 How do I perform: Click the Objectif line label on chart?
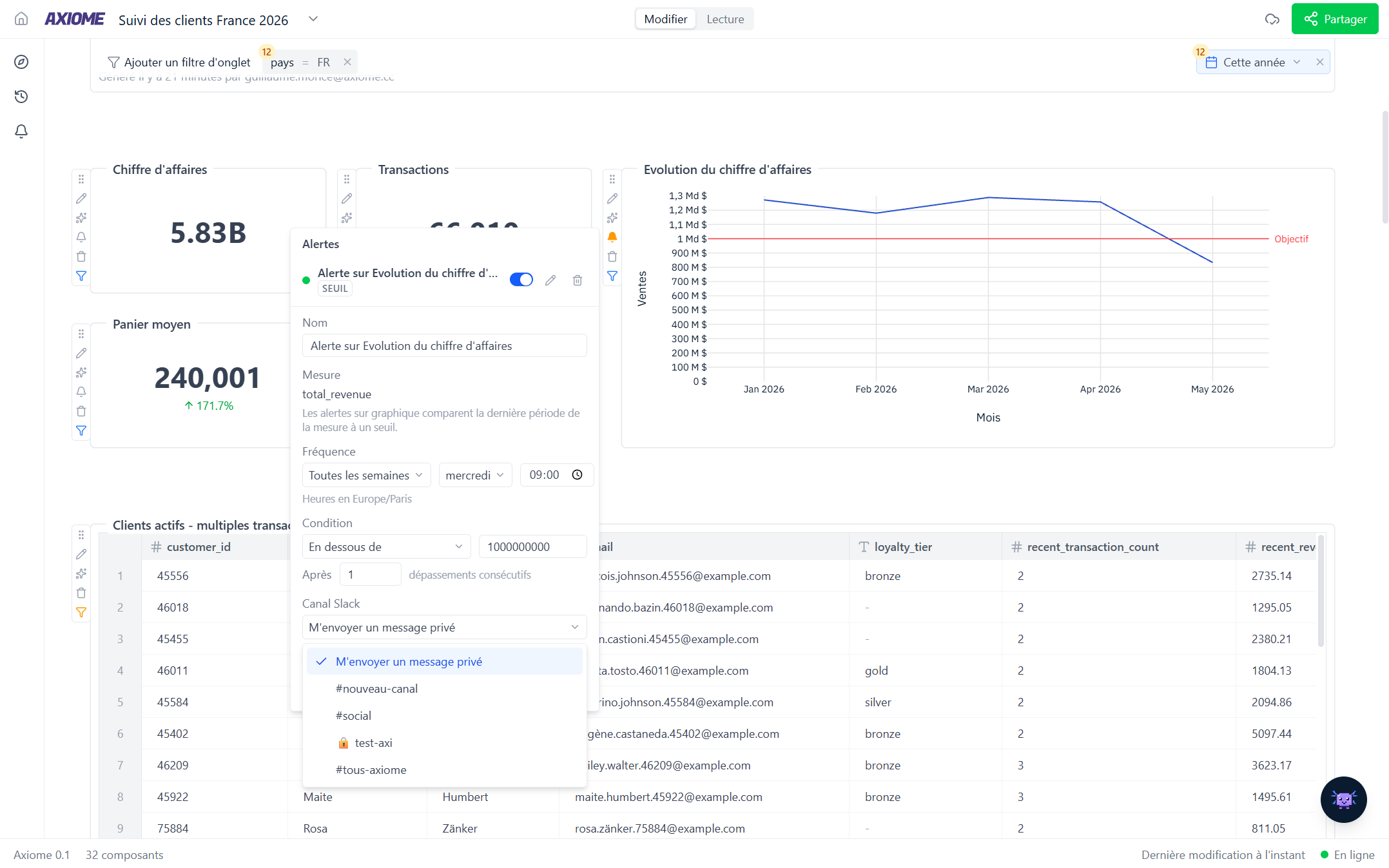(1291, 238)
